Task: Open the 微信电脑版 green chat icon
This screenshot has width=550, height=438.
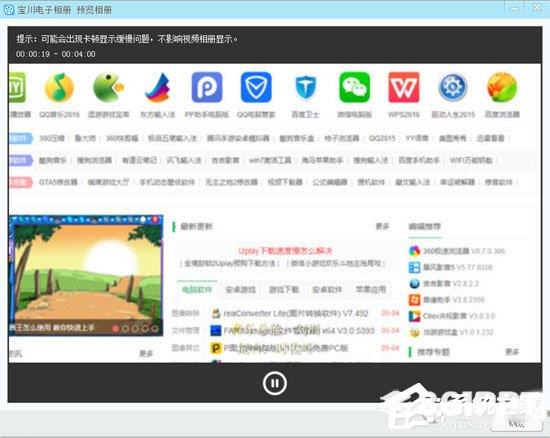Action: coord(354,87)
